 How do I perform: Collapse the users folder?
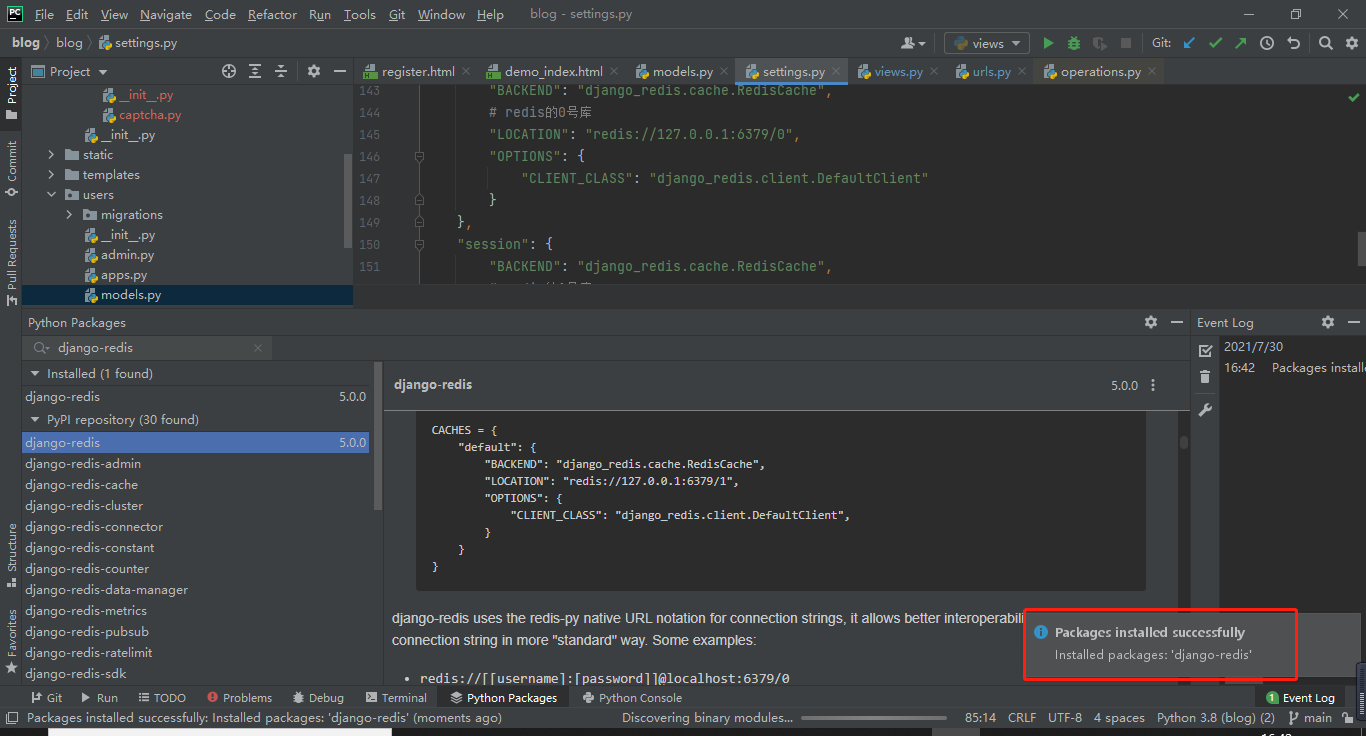[x=52, y=195]
